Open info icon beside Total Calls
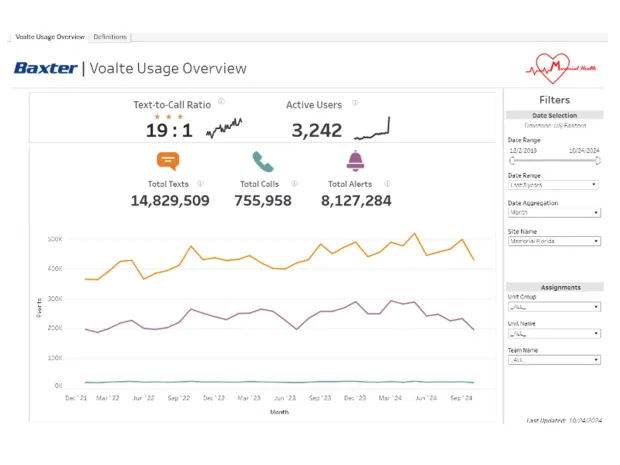Image resolution: width=620 pixels, height=465 pixels. pos(295,183)
